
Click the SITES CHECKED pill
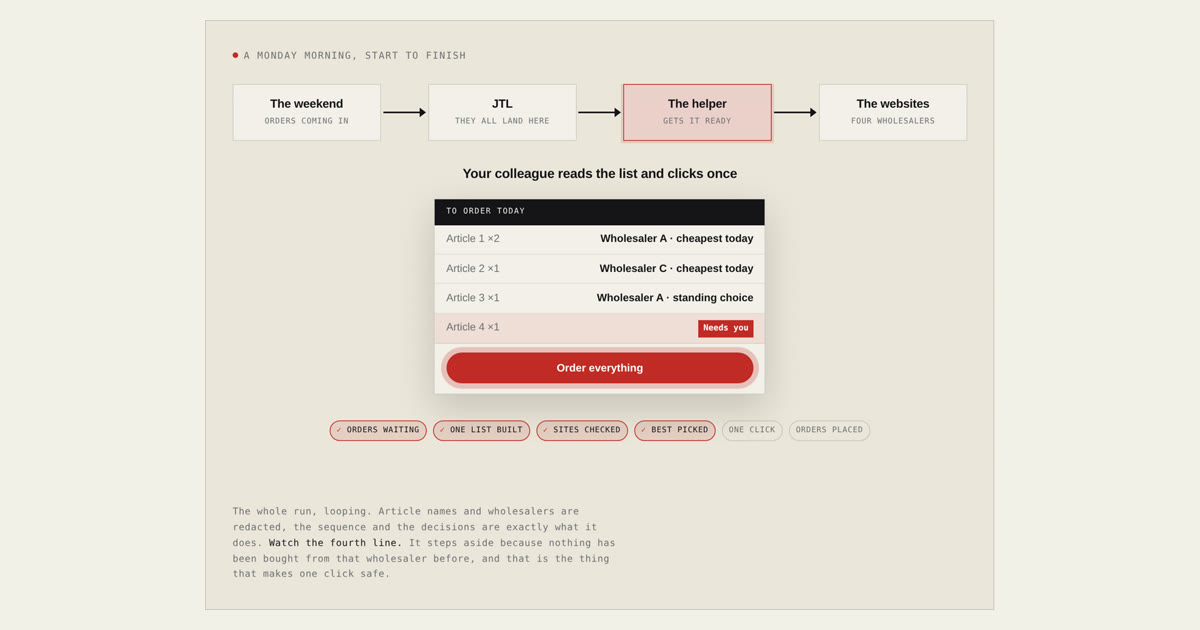pos(582,430)
